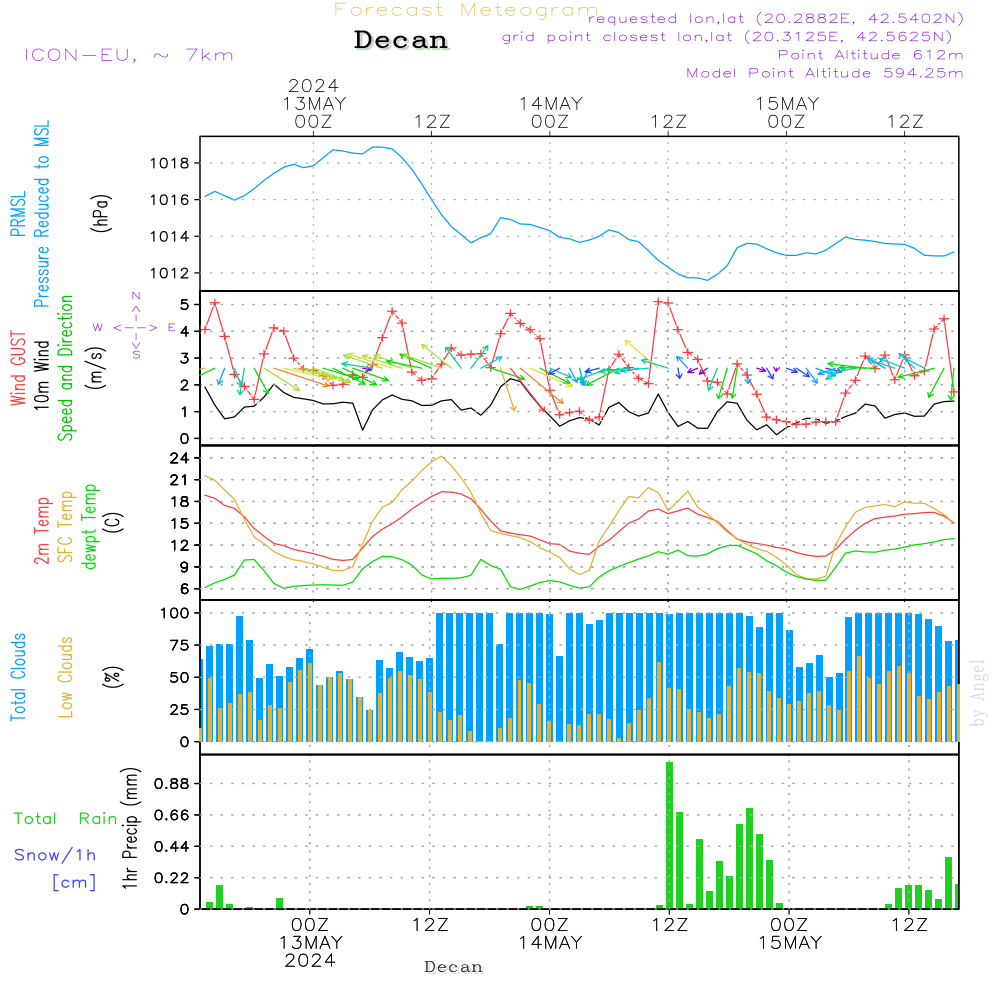Click the top '15MAY 00Z' time label
Viewport: 1000px width, 1000px height.
787,112
